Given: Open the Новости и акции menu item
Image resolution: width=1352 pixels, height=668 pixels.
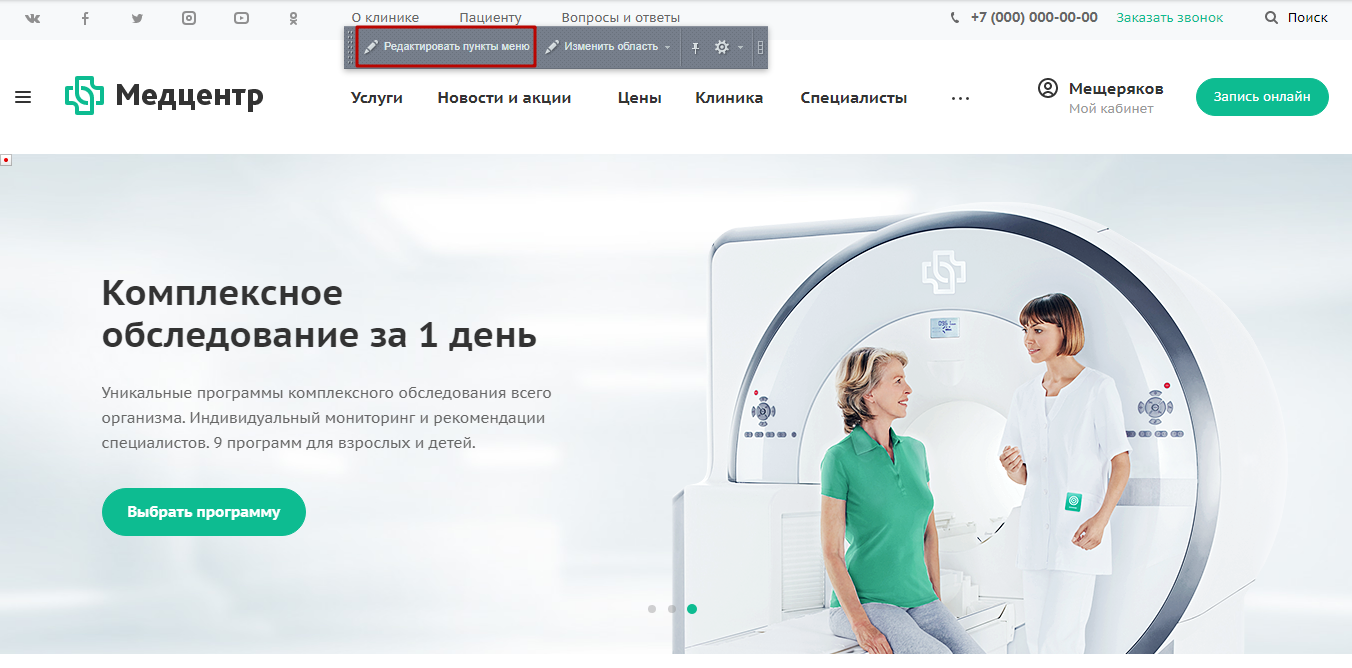Looking at the screenshot, I should (x=504, y=97).
